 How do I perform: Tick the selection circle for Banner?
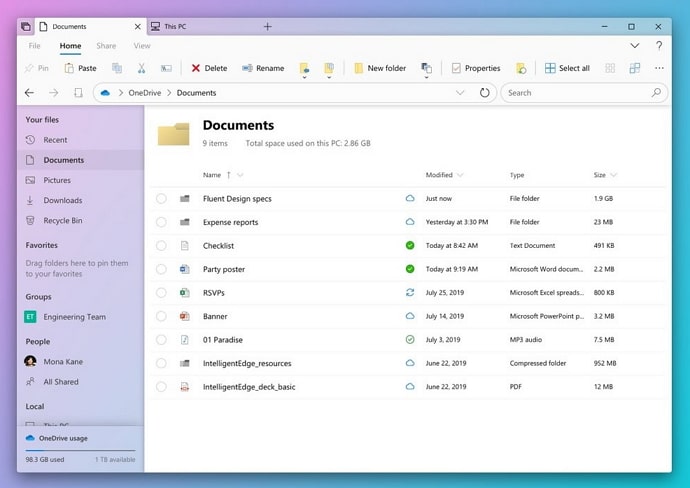[161, 316]
